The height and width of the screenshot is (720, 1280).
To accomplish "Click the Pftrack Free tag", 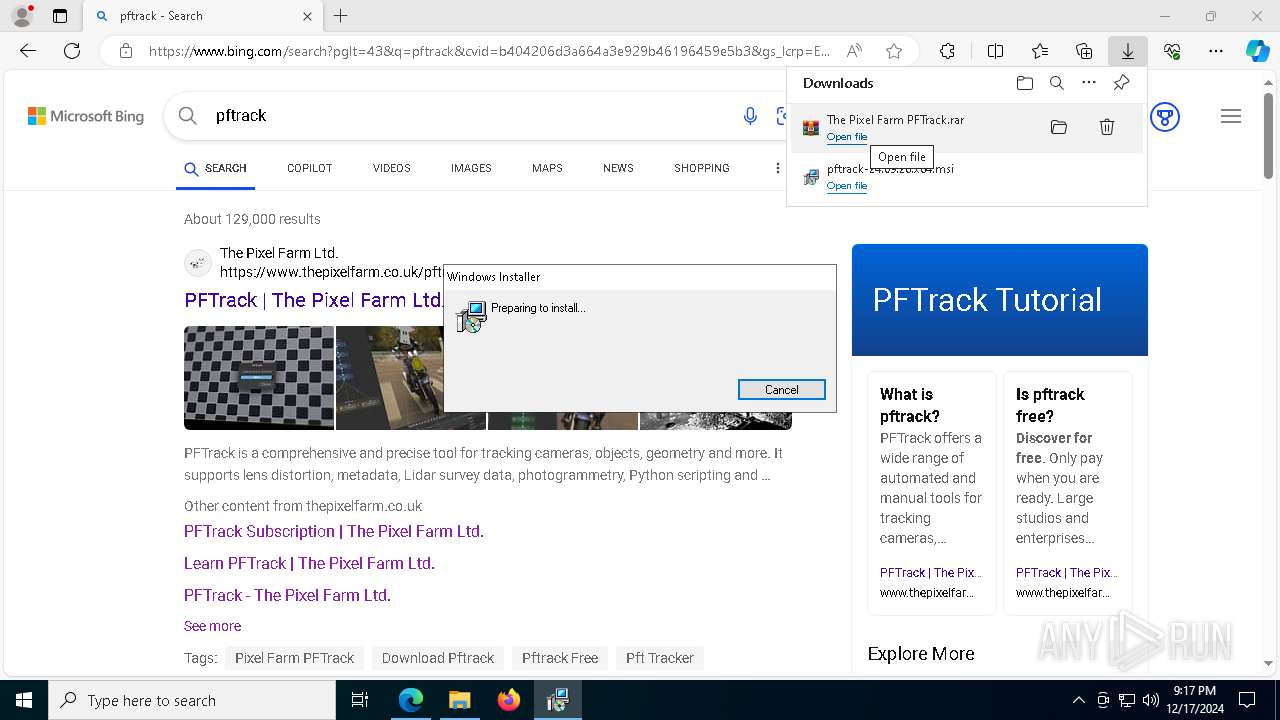I will [560, 658].
